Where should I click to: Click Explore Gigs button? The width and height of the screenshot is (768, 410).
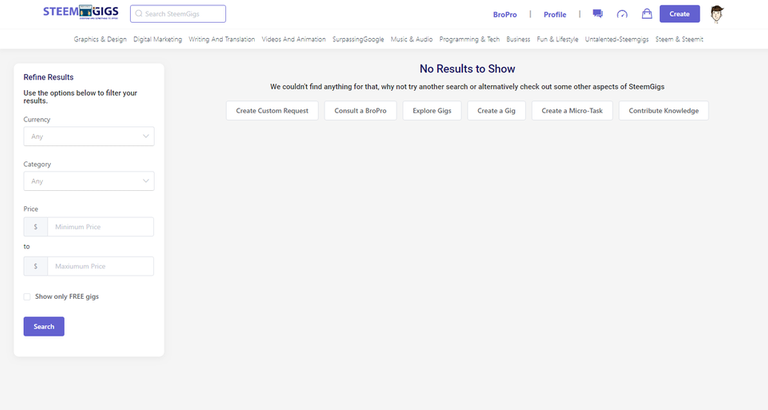coord(432,111)
